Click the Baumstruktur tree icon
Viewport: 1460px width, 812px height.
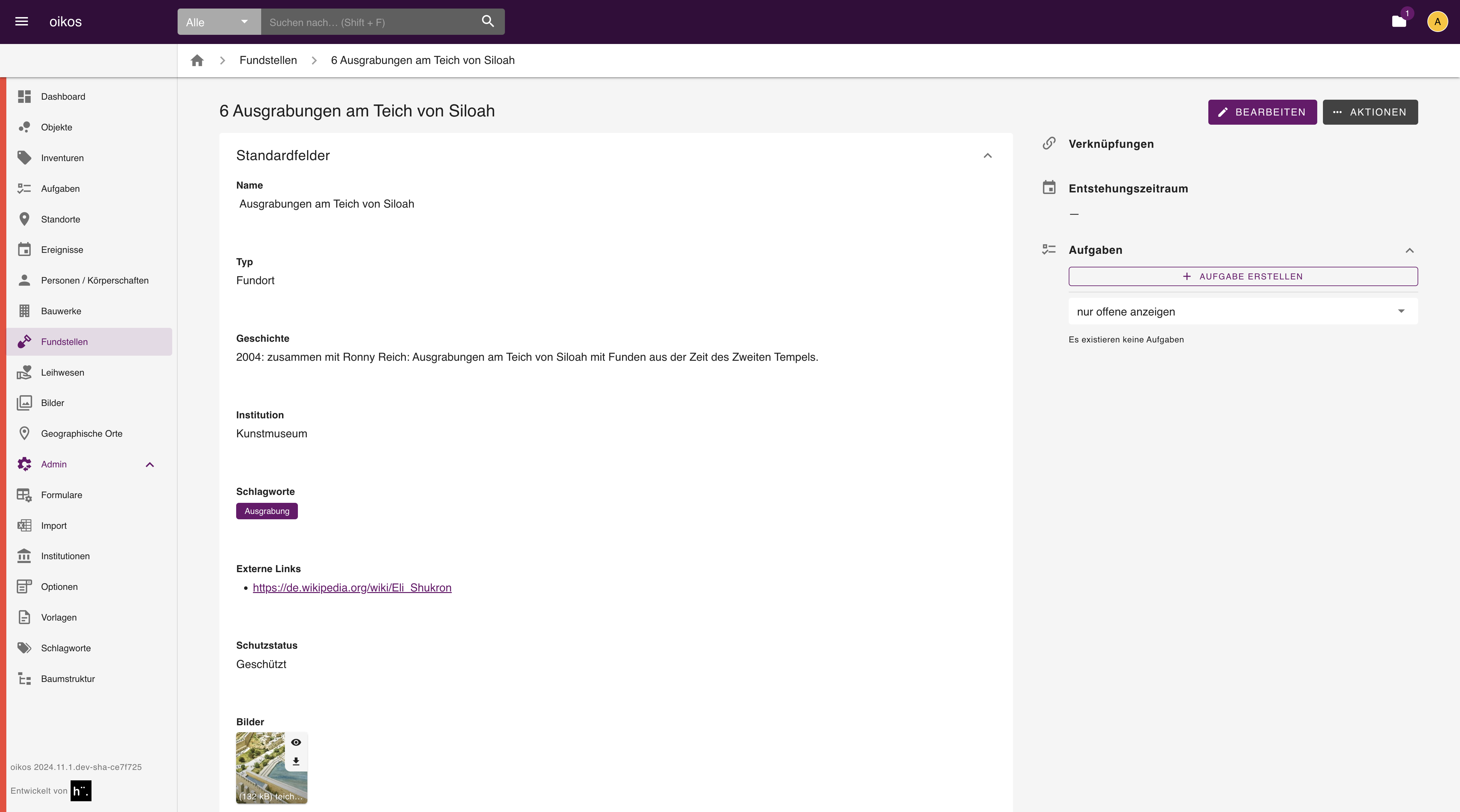(x=24, y=678)
